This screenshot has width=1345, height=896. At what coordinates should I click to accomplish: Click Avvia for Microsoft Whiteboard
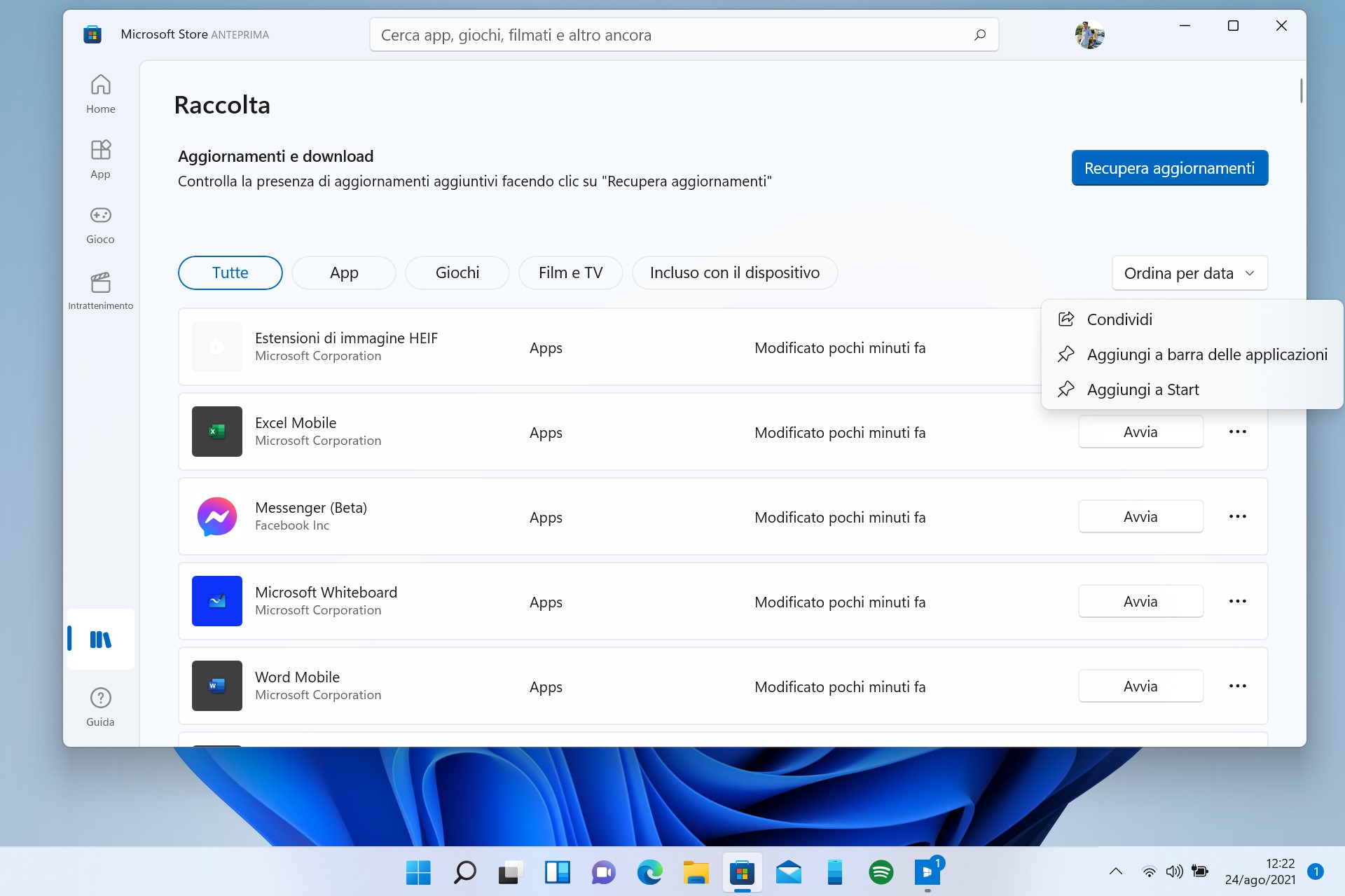(1140, 601)
